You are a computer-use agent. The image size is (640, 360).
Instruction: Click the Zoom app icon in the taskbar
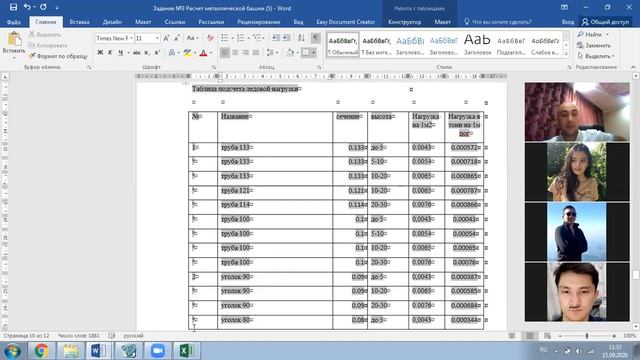[x=157, y=350]
